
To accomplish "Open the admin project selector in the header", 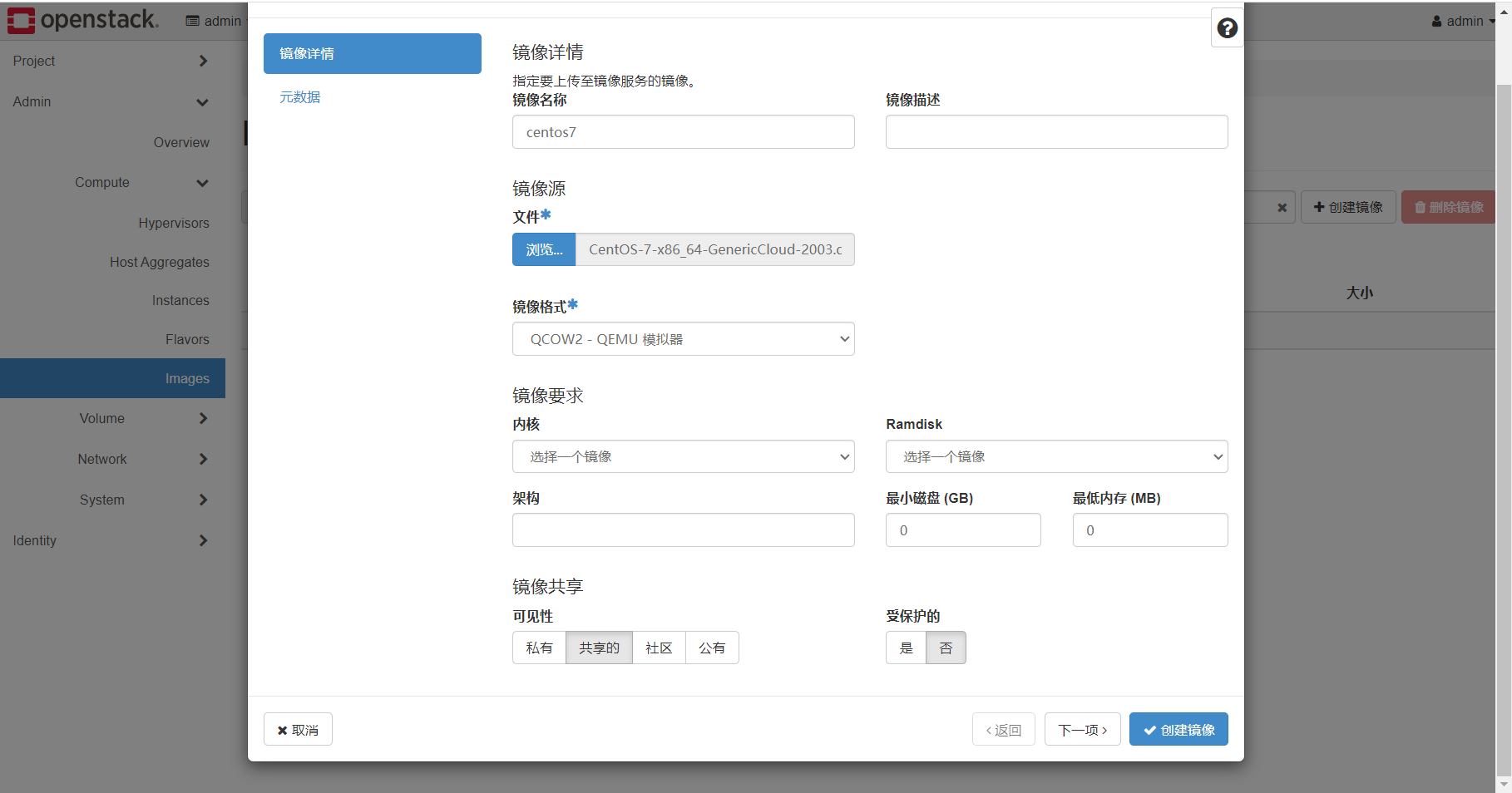I will 214,21.
